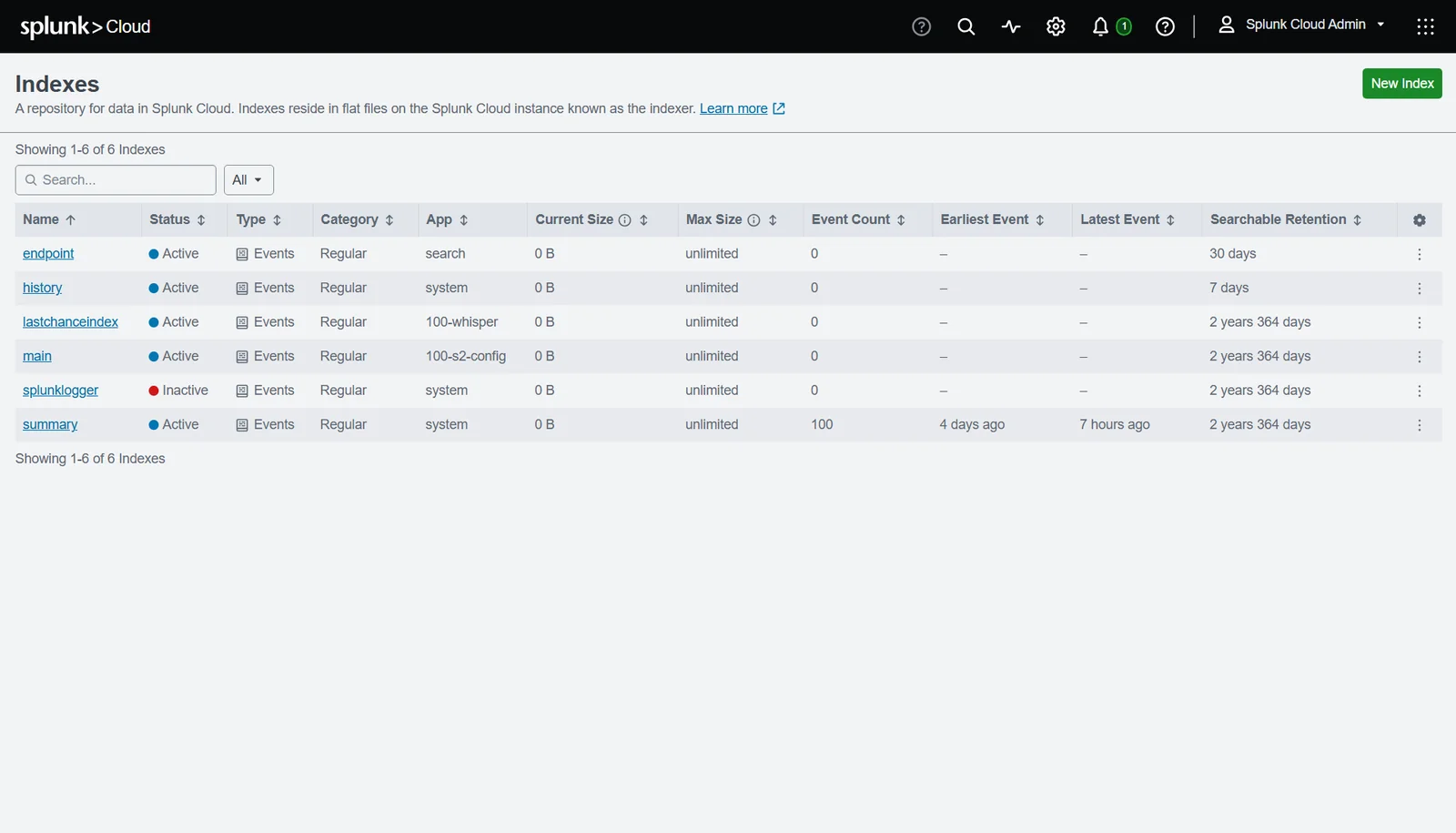The image size is (1456, 833).
Task: Sort table by Earliest Event column
Action: 992,219
